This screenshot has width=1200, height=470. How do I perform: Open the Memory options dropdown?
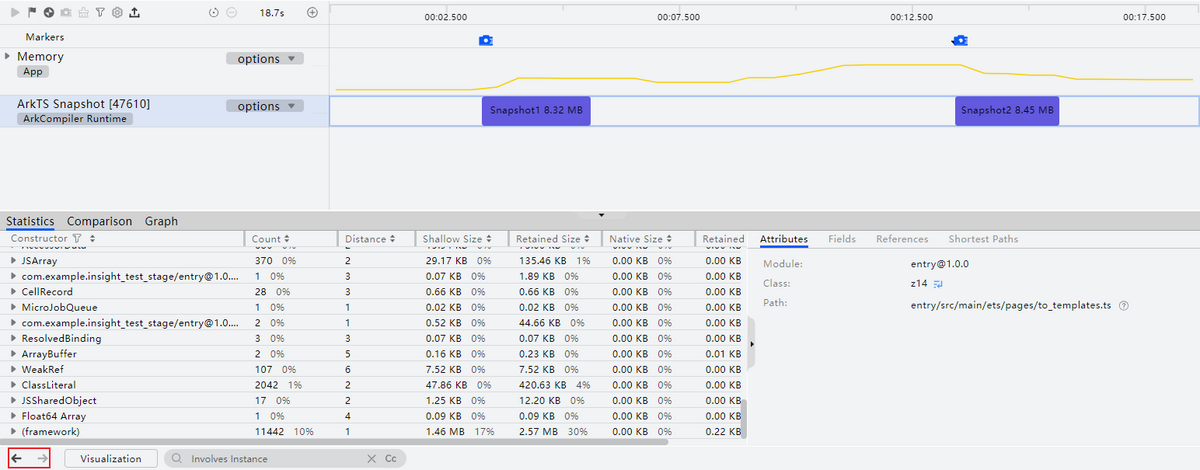pyautogui.click(x=265, y=59)
